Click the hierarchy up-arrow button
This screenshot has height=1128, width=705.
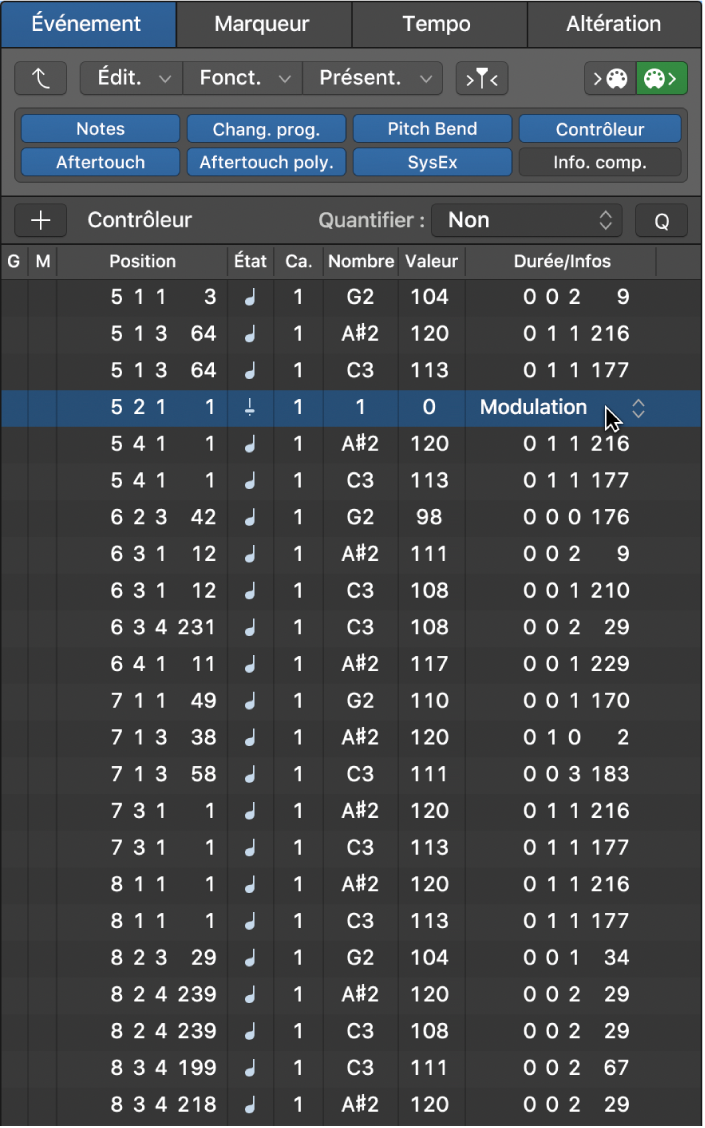(40, 78)
